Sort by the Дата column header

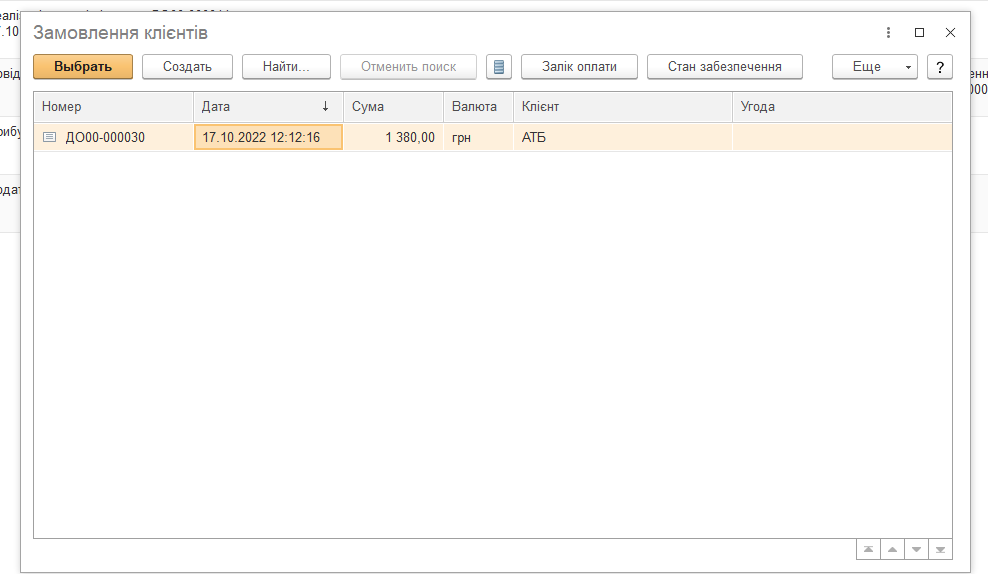point(268,106)
